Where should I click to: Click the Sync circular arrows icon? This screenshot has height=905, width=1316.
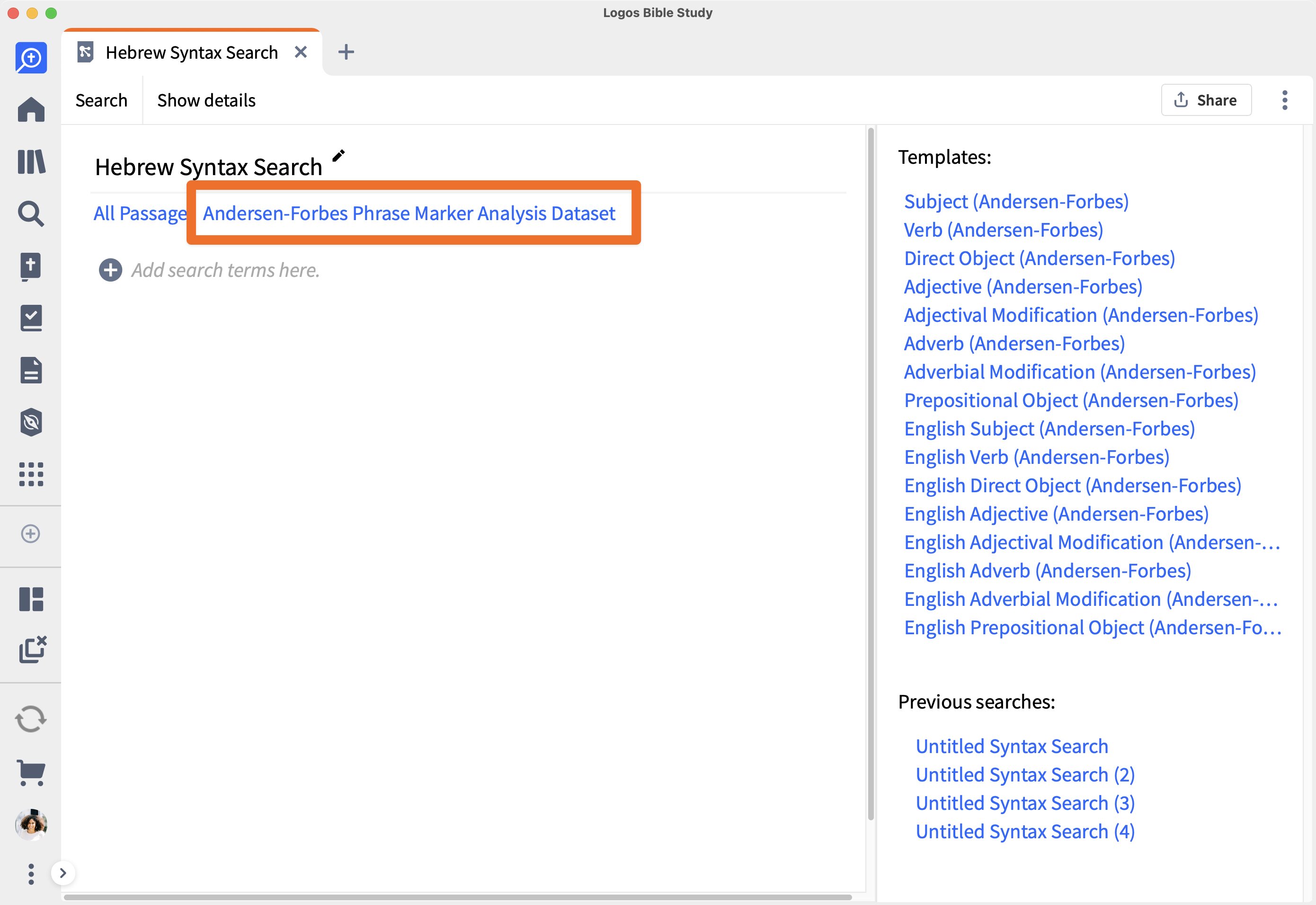pyautogui.click(x=31, y=719)
